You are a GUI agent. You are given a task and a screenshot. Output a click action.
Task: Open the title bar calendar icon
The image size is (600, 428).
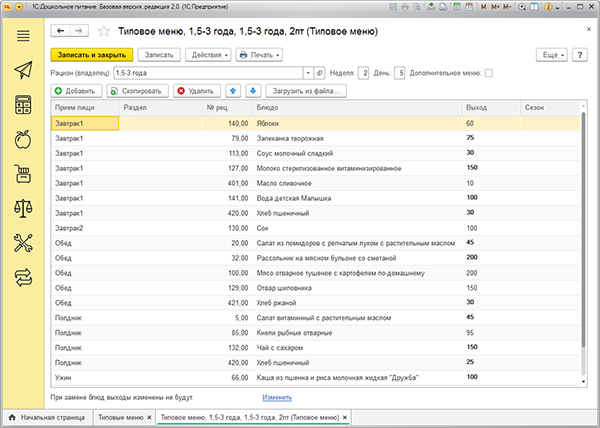pyautogui.click(x=469, y=7)
